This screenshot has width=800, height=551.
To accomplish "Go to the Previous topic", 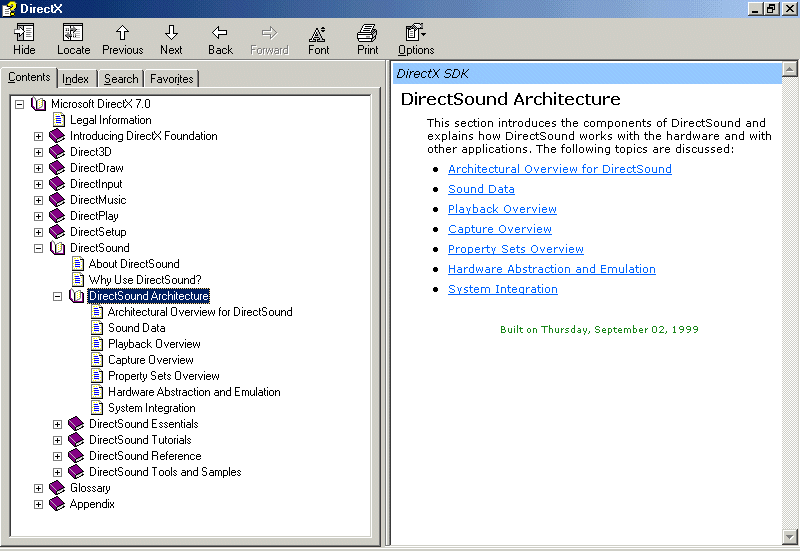I will (x=122, y=33).
